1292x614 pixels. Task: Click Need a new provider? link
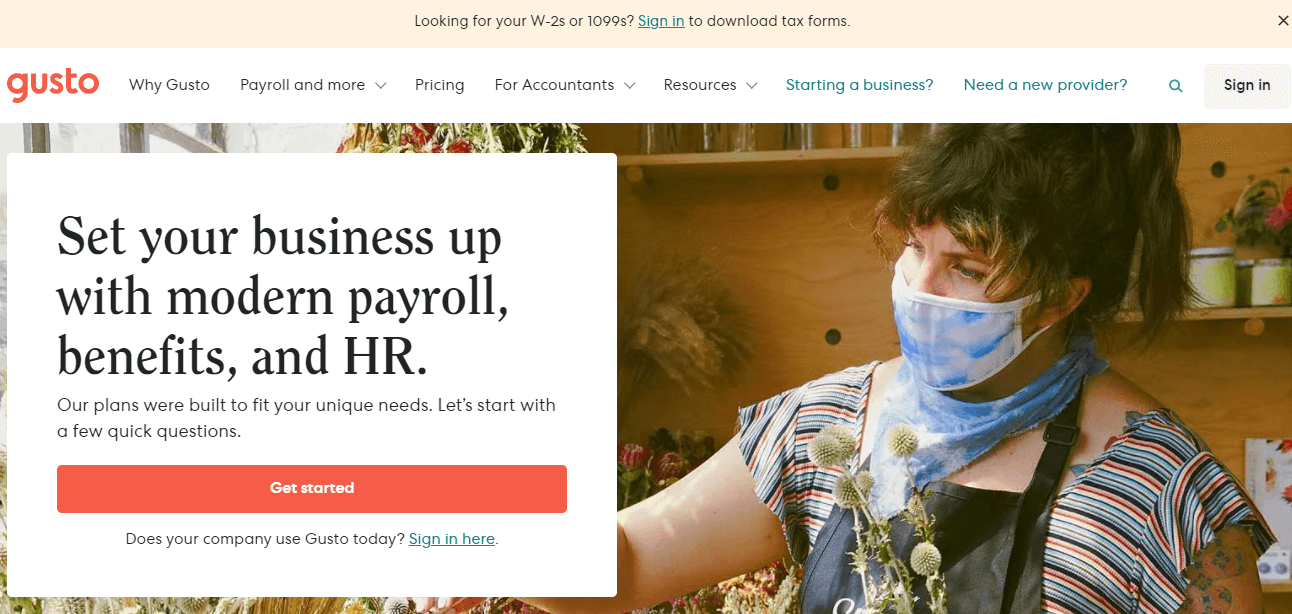(1045, 85)
